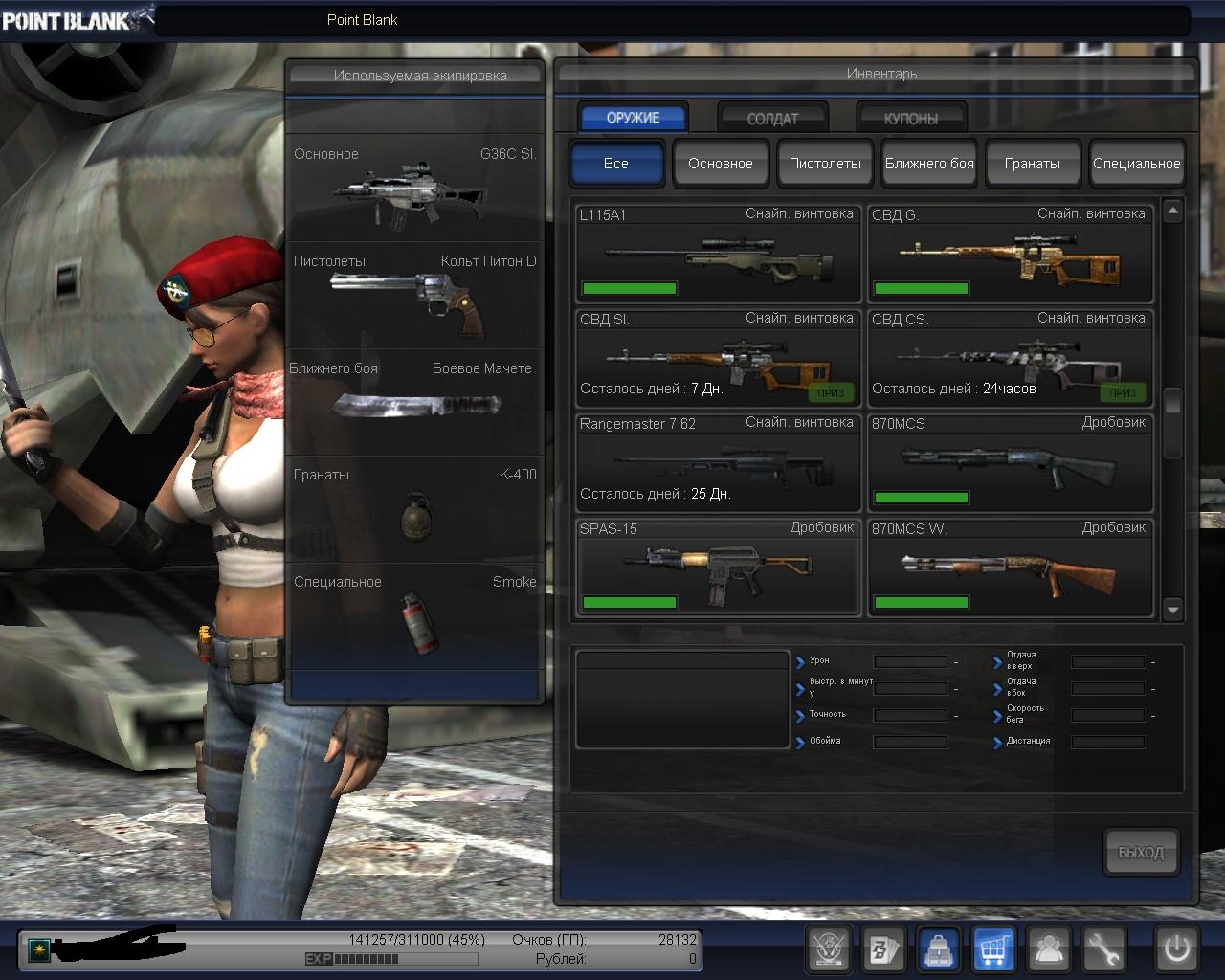
Task: Click the Обойма stat label
Action: point(825,741)
